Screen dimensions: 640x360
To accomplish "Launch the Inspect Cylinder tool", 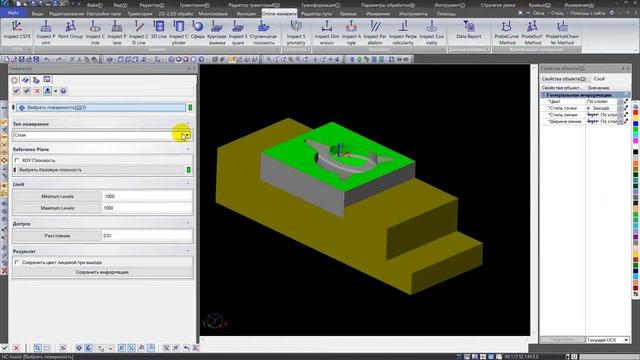I will click(179, 32).
